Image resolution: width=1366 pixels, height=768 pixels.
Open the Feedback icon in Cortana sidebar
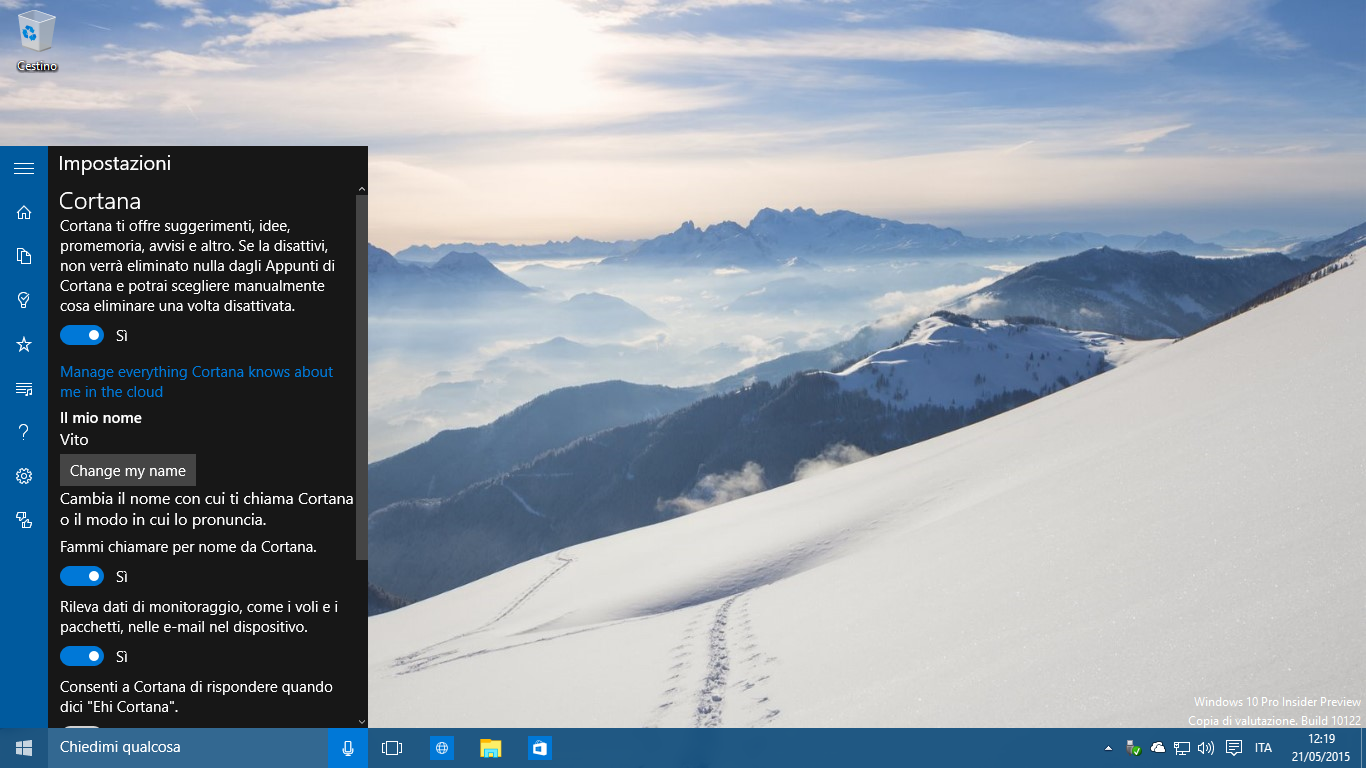click(24, 520)
